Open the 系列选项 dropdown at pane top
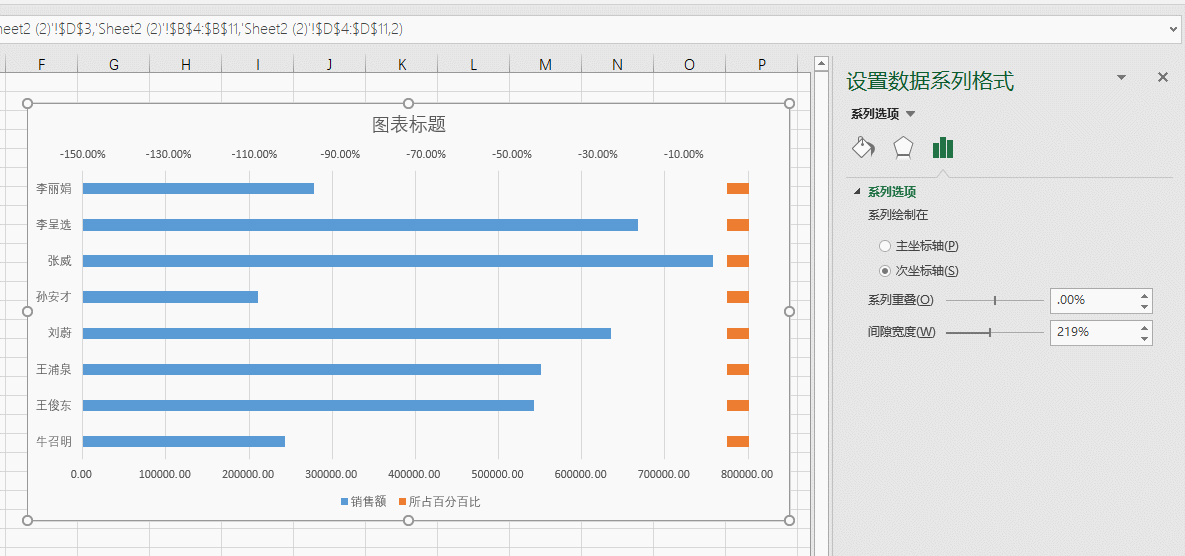The image size is (1185, 556). (x=910, y=114)
